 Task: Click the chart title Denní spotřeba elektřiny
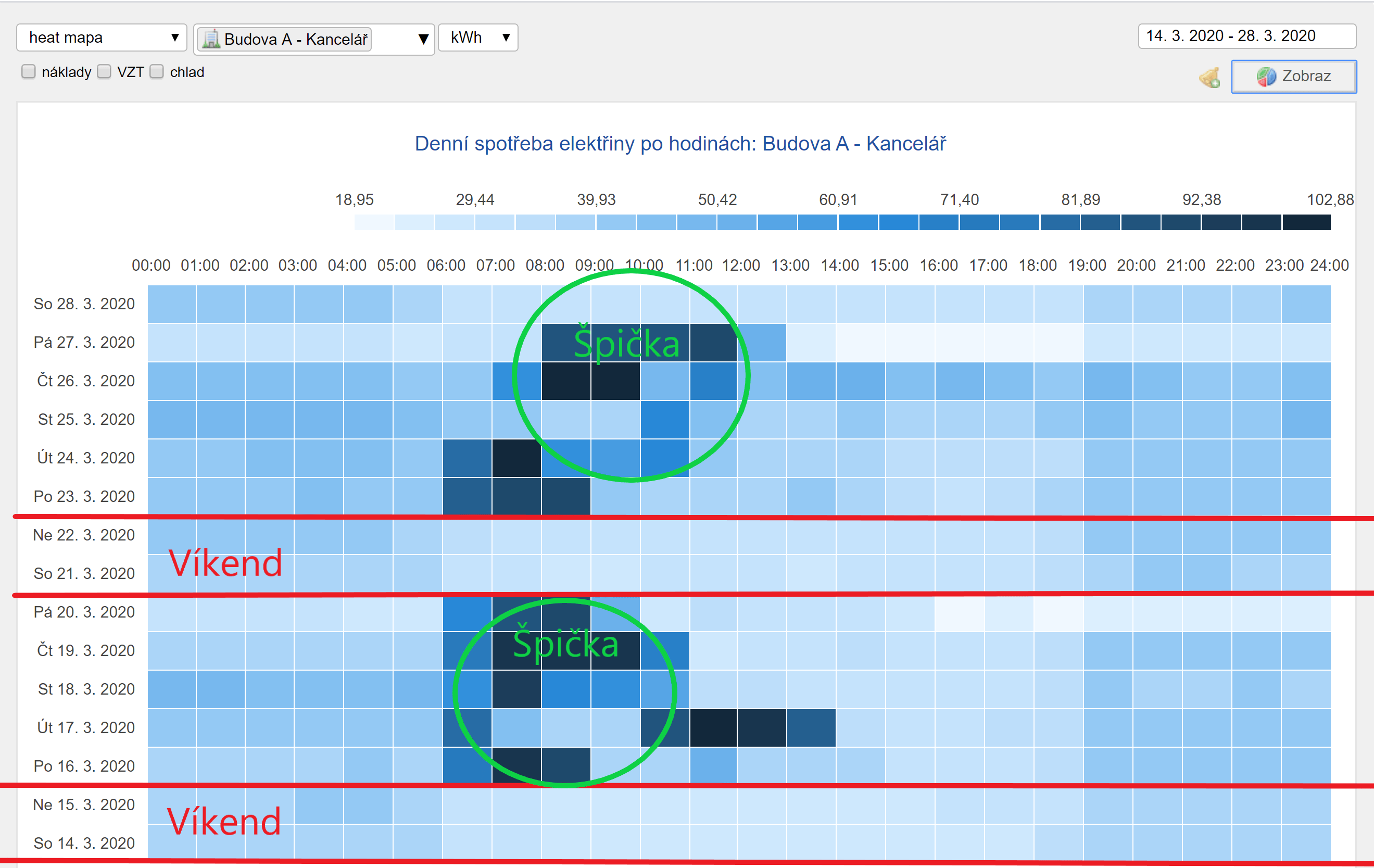coord(679,143)
